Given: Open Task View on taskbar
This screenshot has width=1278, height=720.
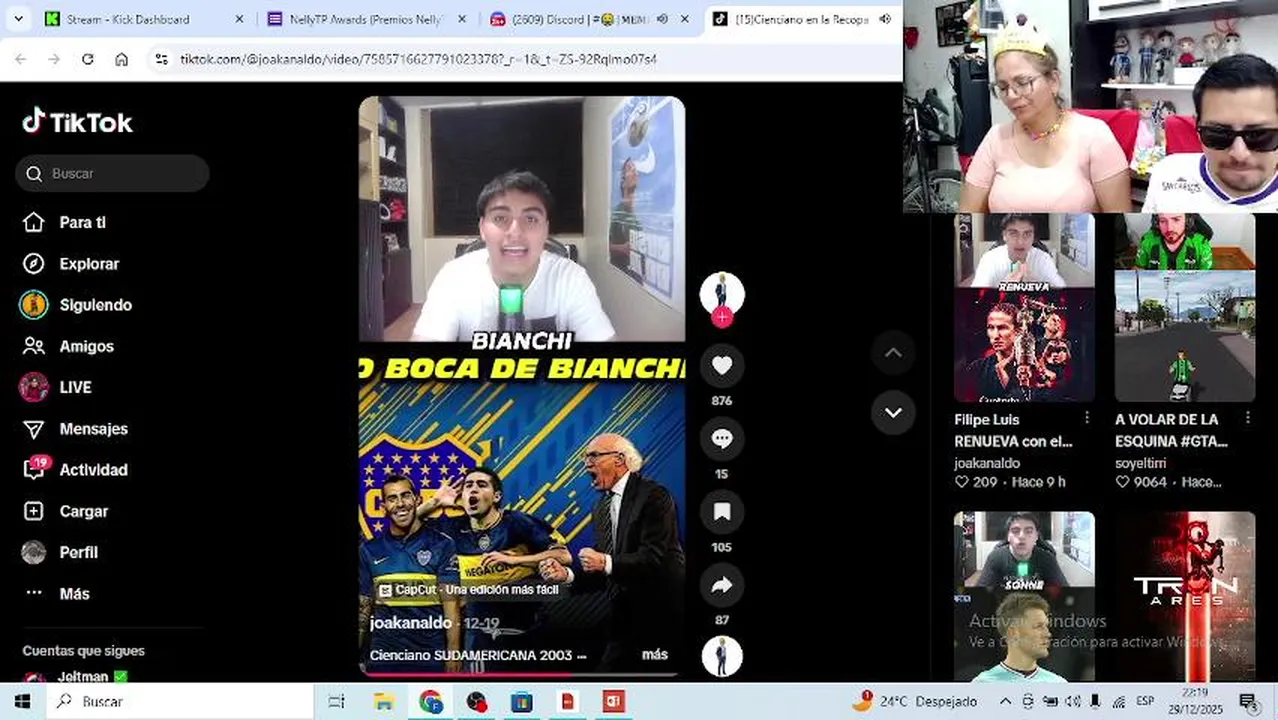Looking at the screenshot, I should click(337, 701).
